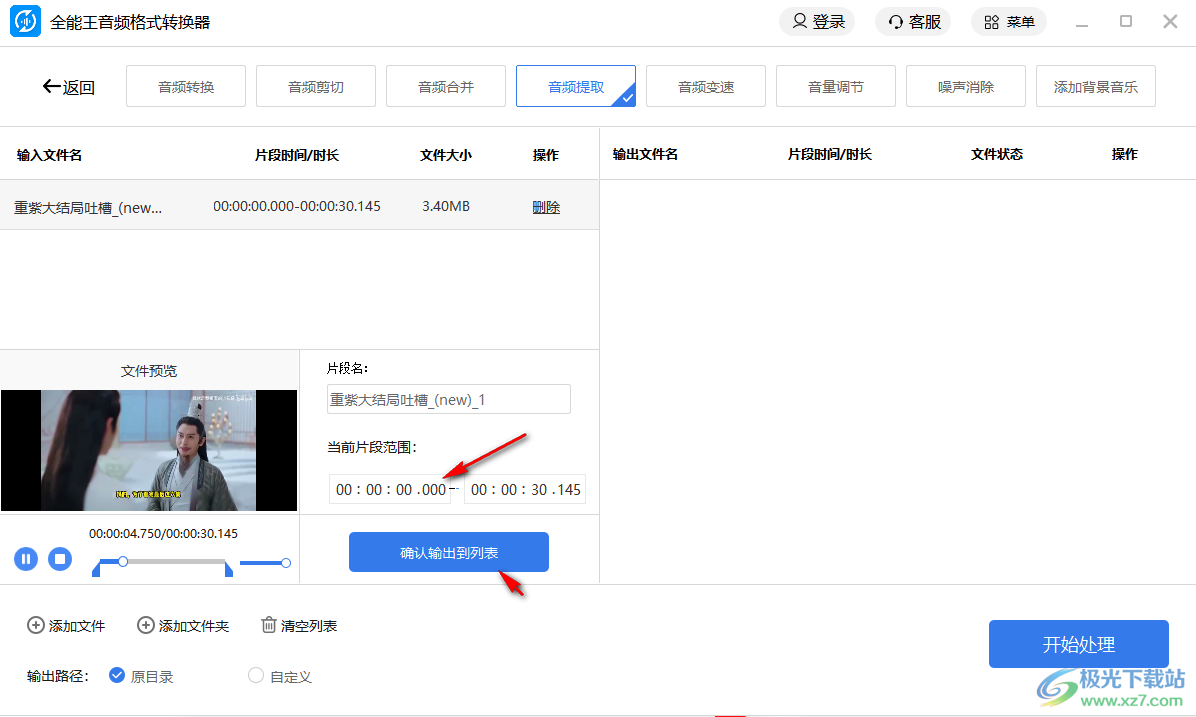This screenshot has width=1196, height=717.
Task: Click the app logo in the title bar
Action: point(24,21)
